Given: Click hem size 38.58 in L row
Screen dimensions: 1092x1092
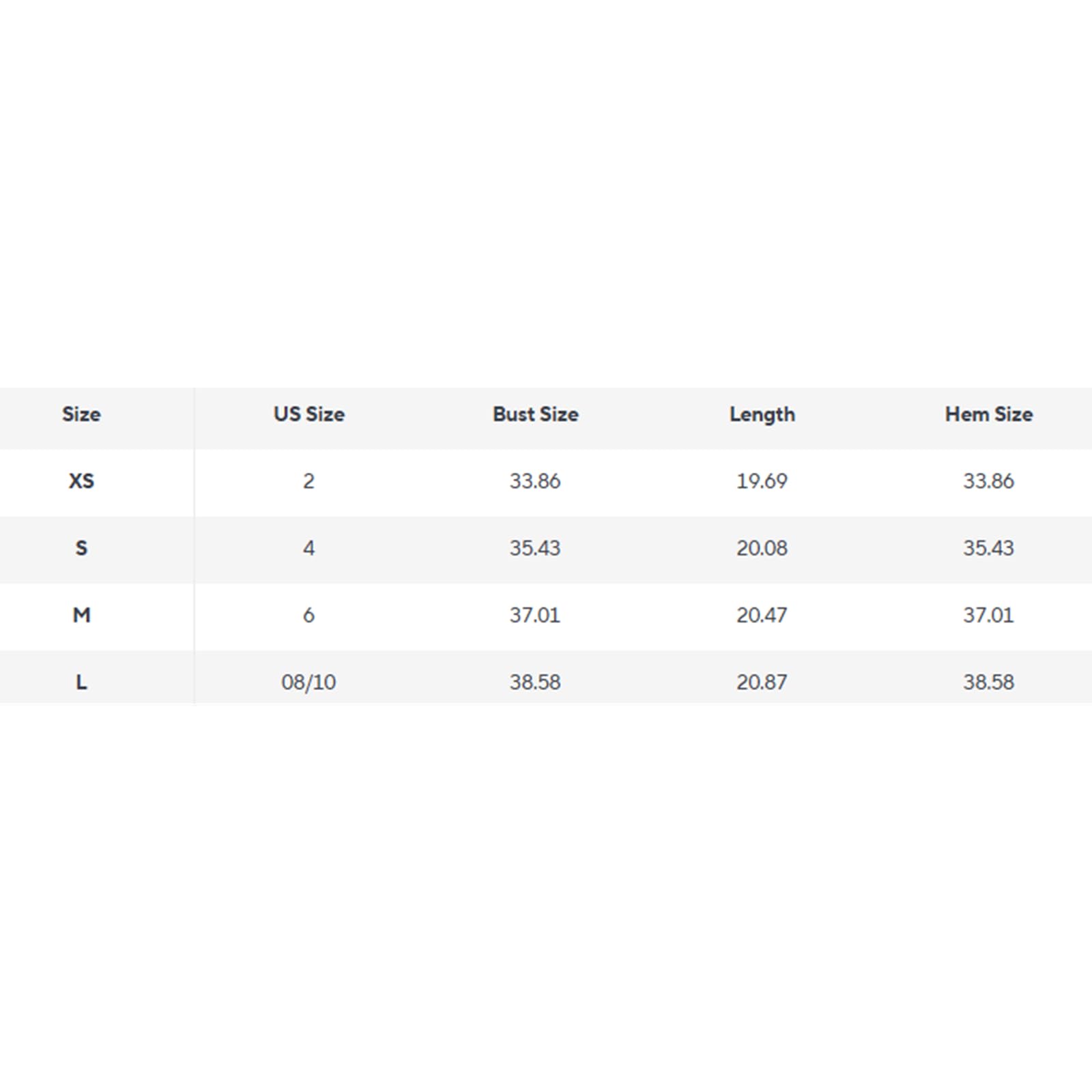Looking at the screenshot, I should [x=988, y=682].
